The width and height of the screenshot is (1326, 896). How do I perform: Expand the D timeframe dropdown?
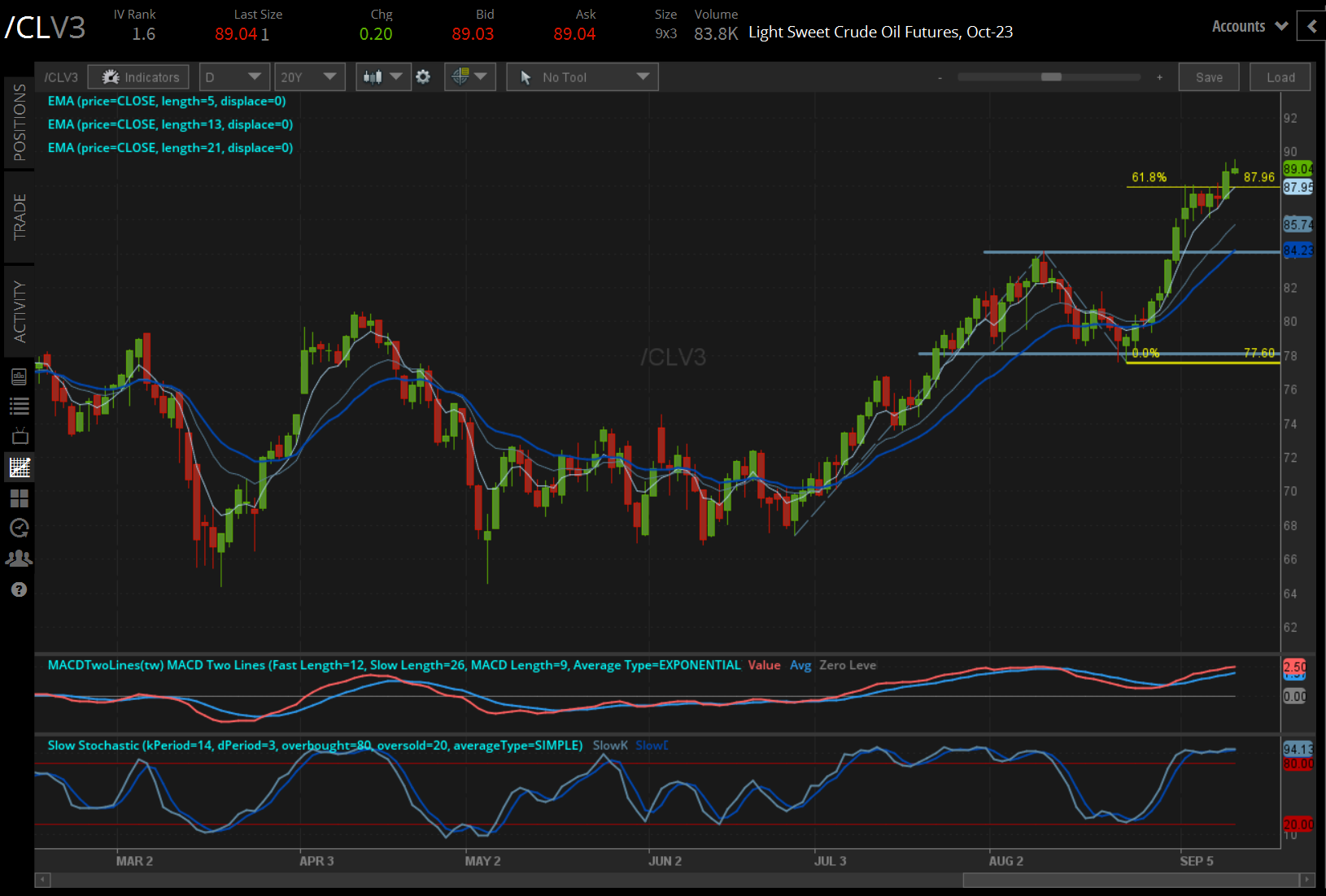pyautogui.click(x=234, y=77)
